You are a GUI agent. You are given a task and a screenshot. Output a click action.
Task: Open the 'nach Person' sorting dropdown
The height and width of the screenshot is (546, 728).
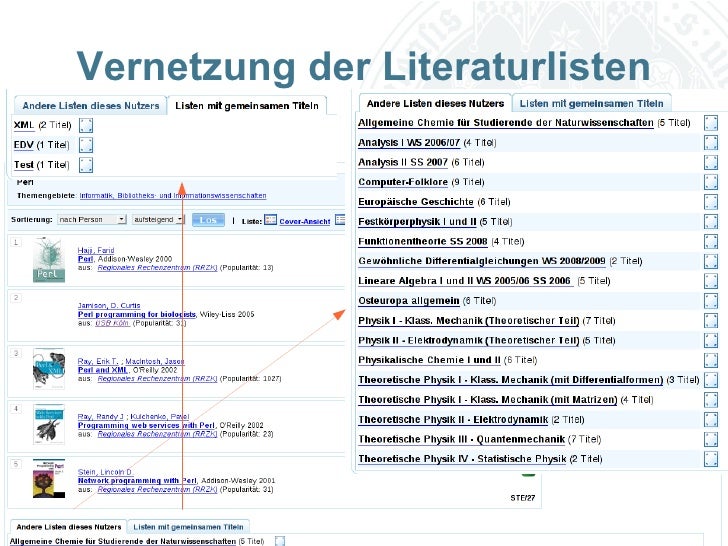pos(91,220)
